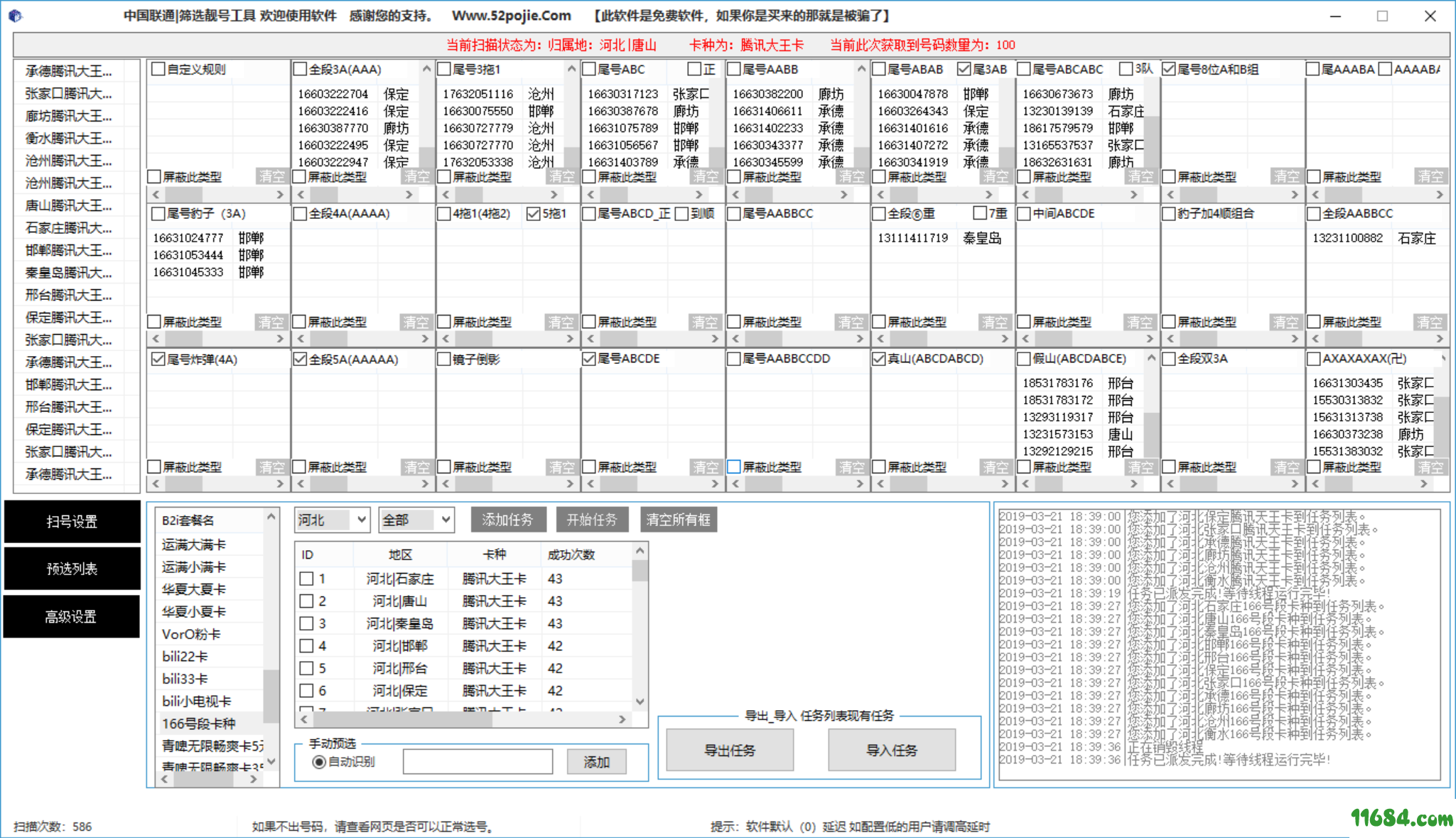
Task: Open the 全部 city dropdown
Action: tap(416, 520)
